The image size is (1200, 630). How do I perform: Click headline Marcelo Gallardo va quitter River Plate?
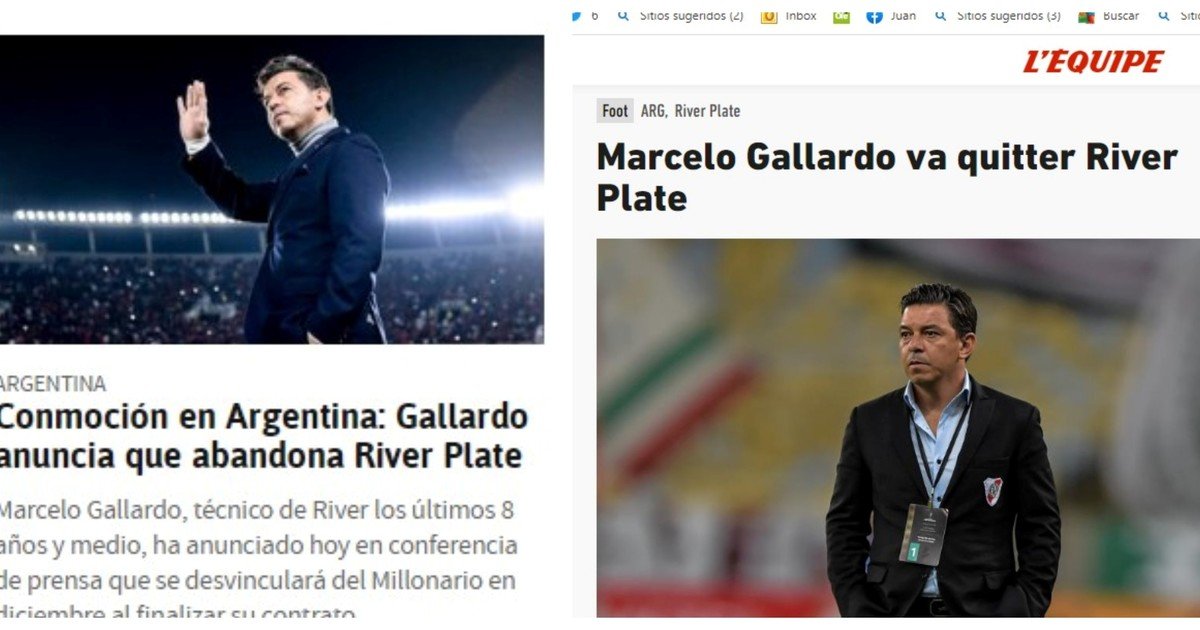(x=887, y=177)
